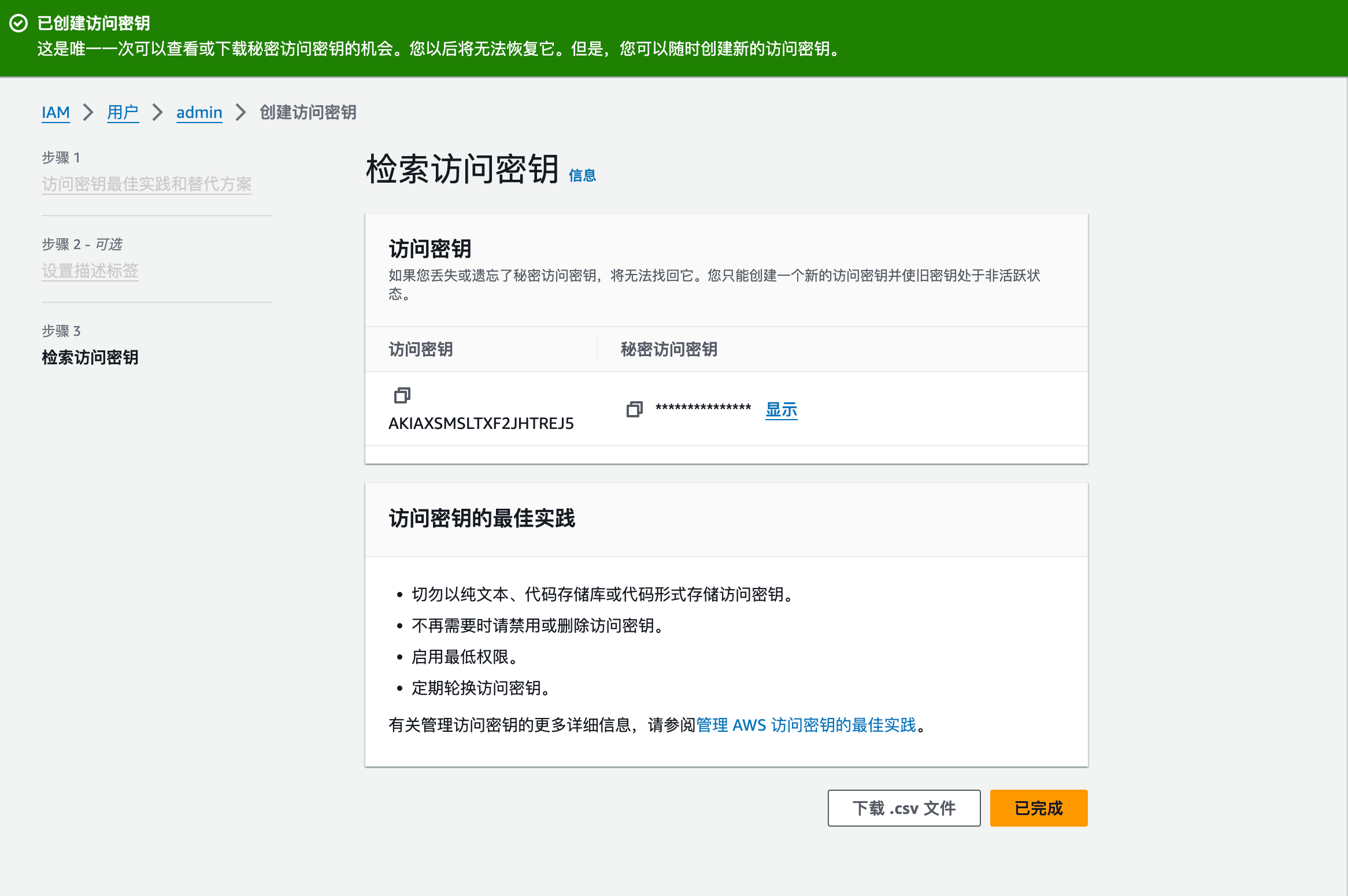Click the success checkmark icon in the banner

click(18, 23)
